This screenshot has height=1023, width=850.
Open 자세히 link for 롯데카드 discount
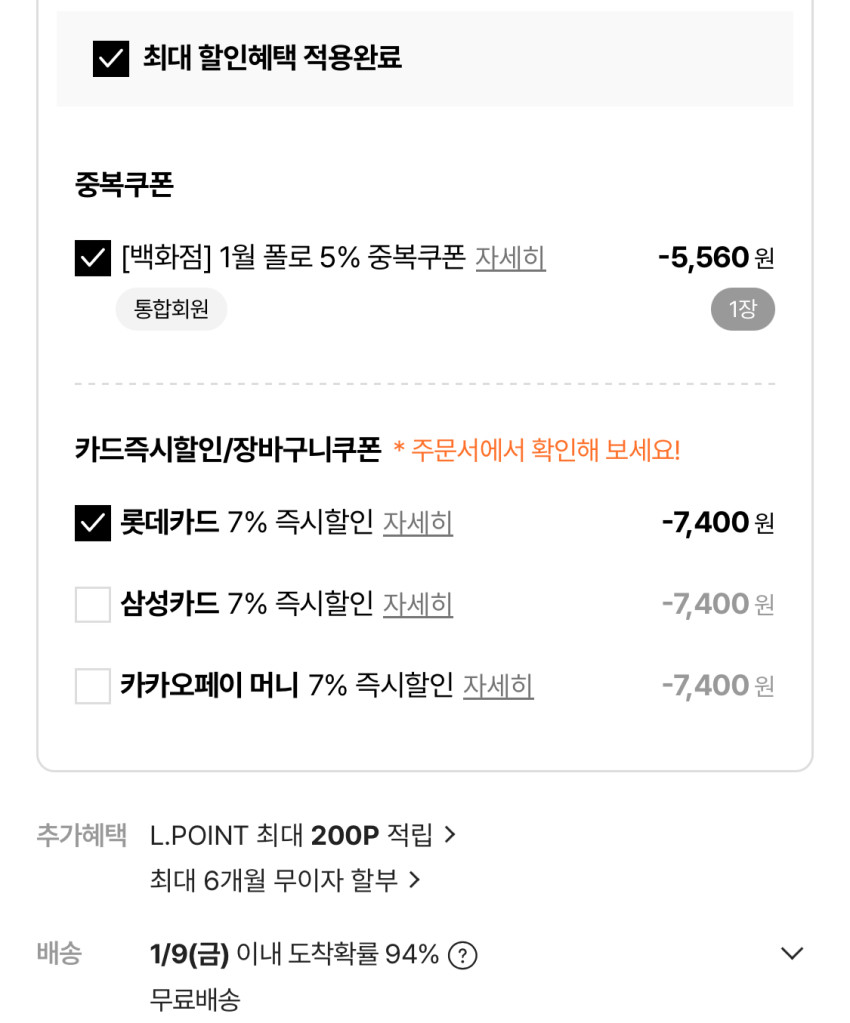[418, 522]
